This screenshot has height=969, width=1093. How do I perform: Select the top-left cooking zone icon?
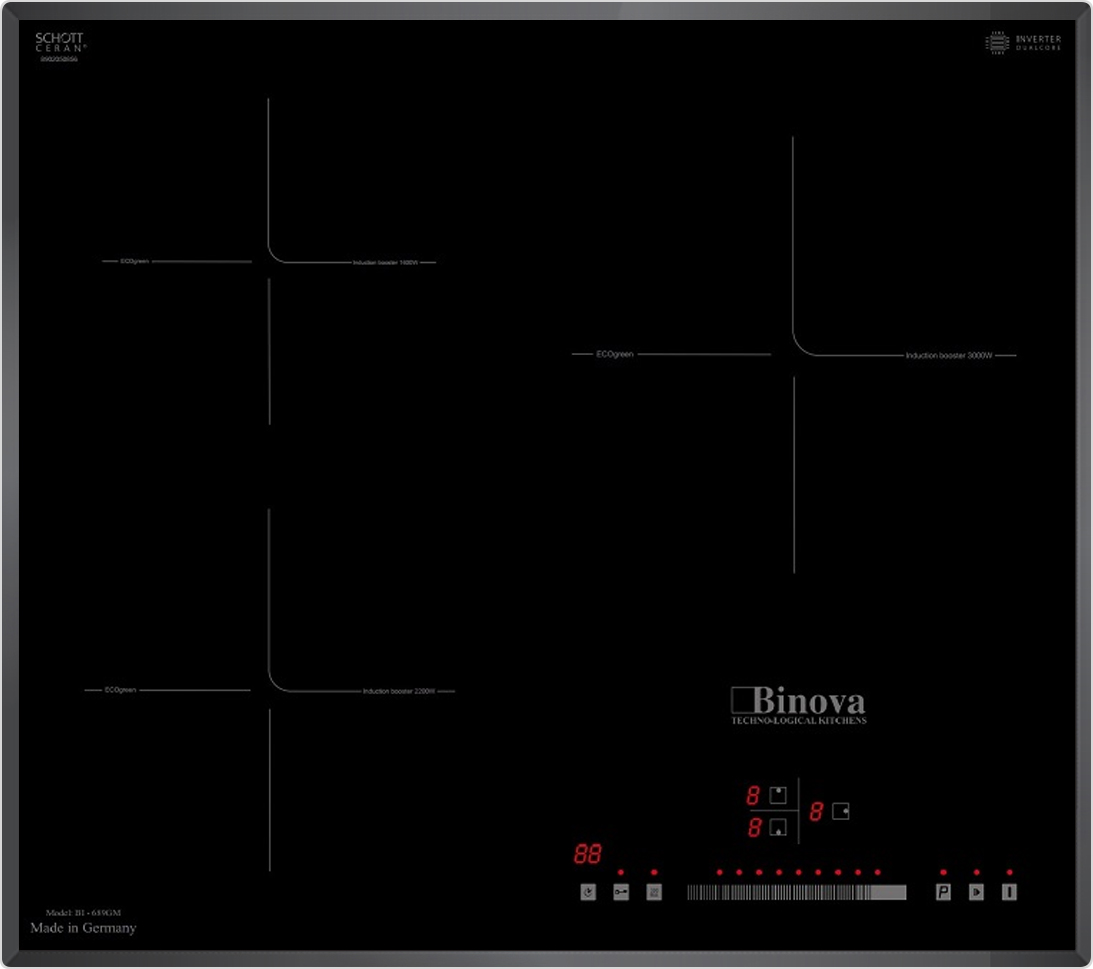tap(778, 796)
